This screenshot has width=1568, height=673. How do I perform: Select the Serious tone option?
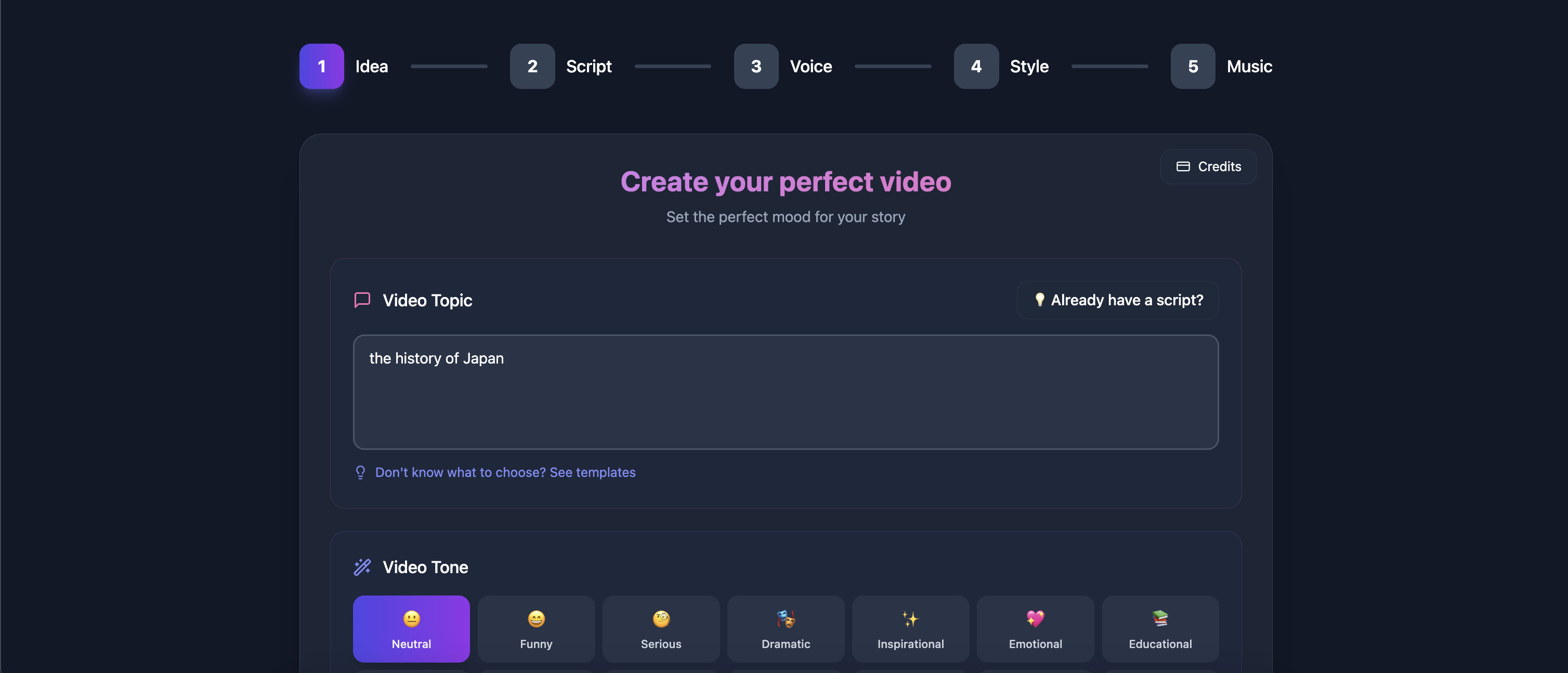[660, 629]
